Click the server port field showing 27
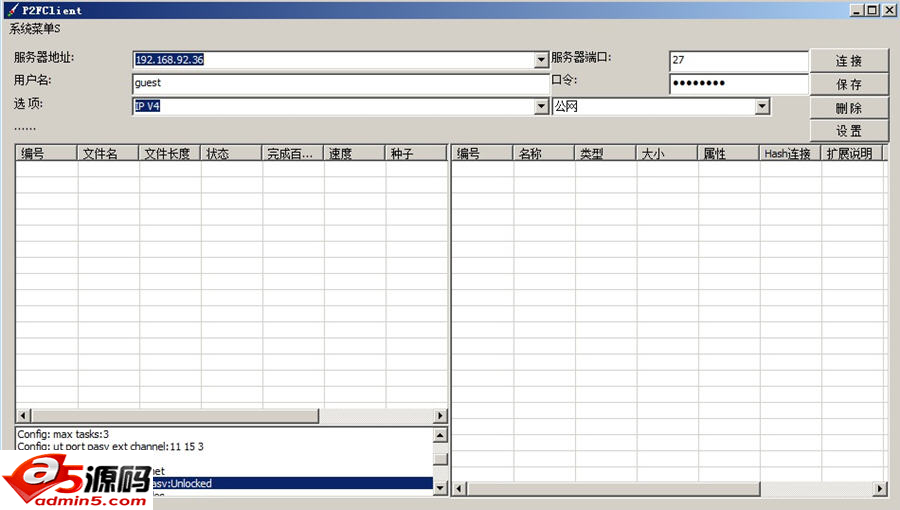The image size is (900, 510). click(739, 60)
